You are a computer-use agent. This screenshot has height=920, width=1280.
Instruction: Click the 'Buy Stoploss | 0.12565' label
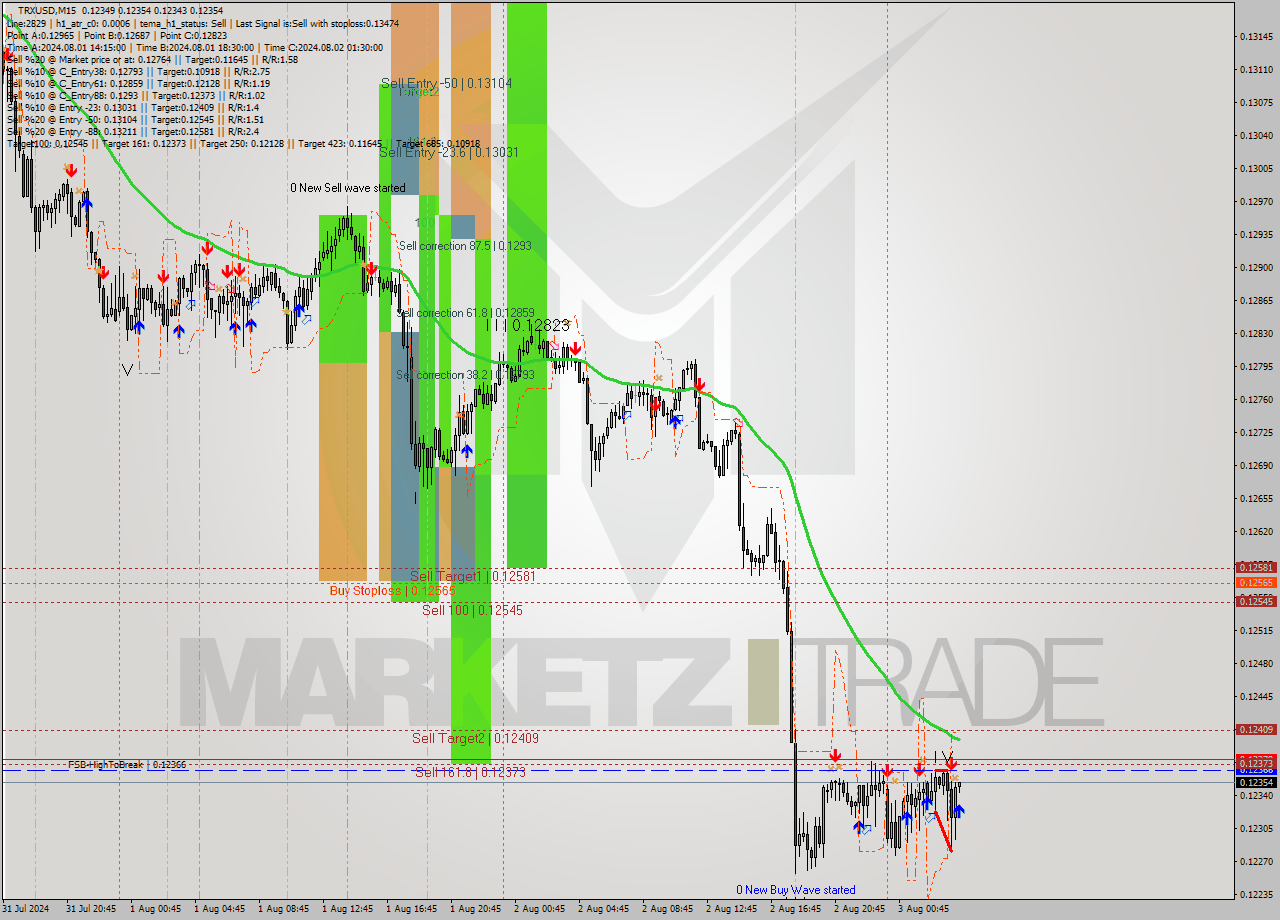tap(392, 591)
